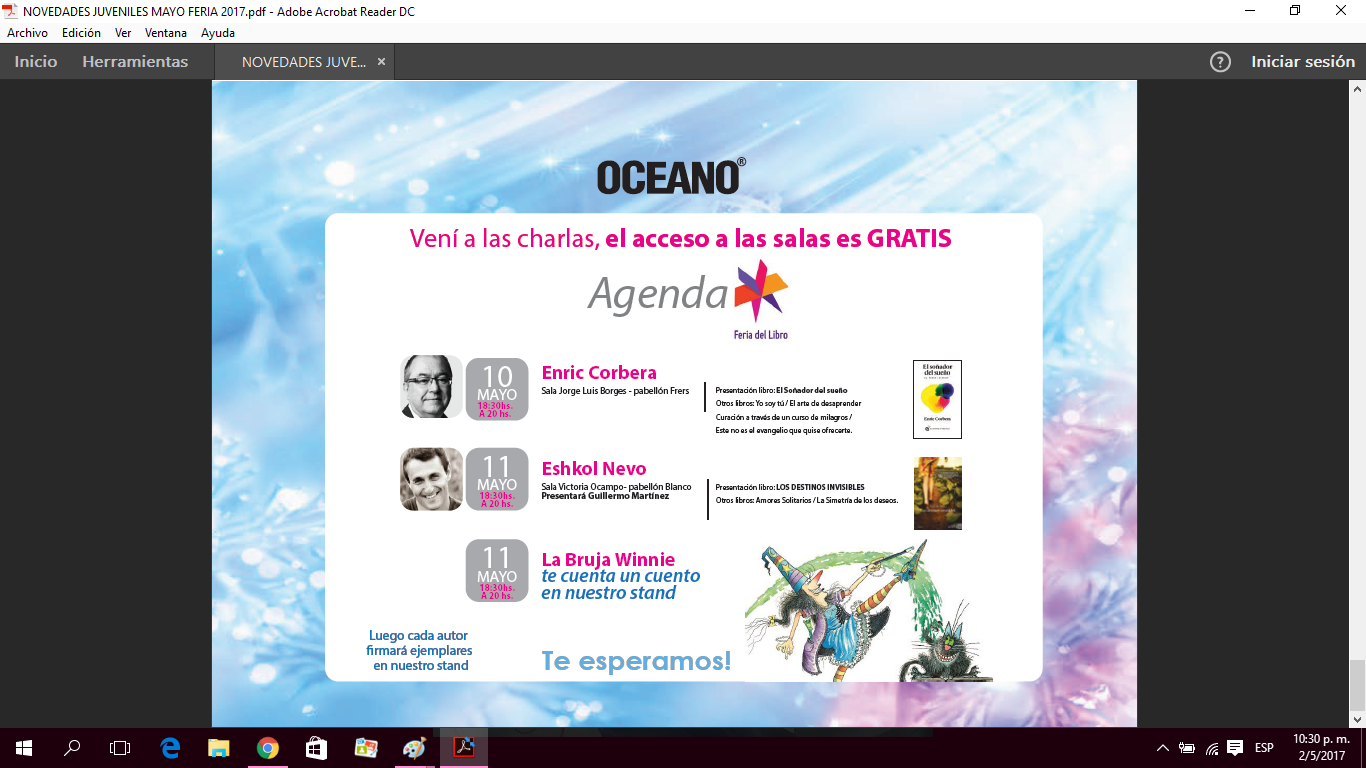Click the Winnie witch illustration
The width and height of the screenshot is (1366, 768).
pyautogui.click(x=868, y=610)
